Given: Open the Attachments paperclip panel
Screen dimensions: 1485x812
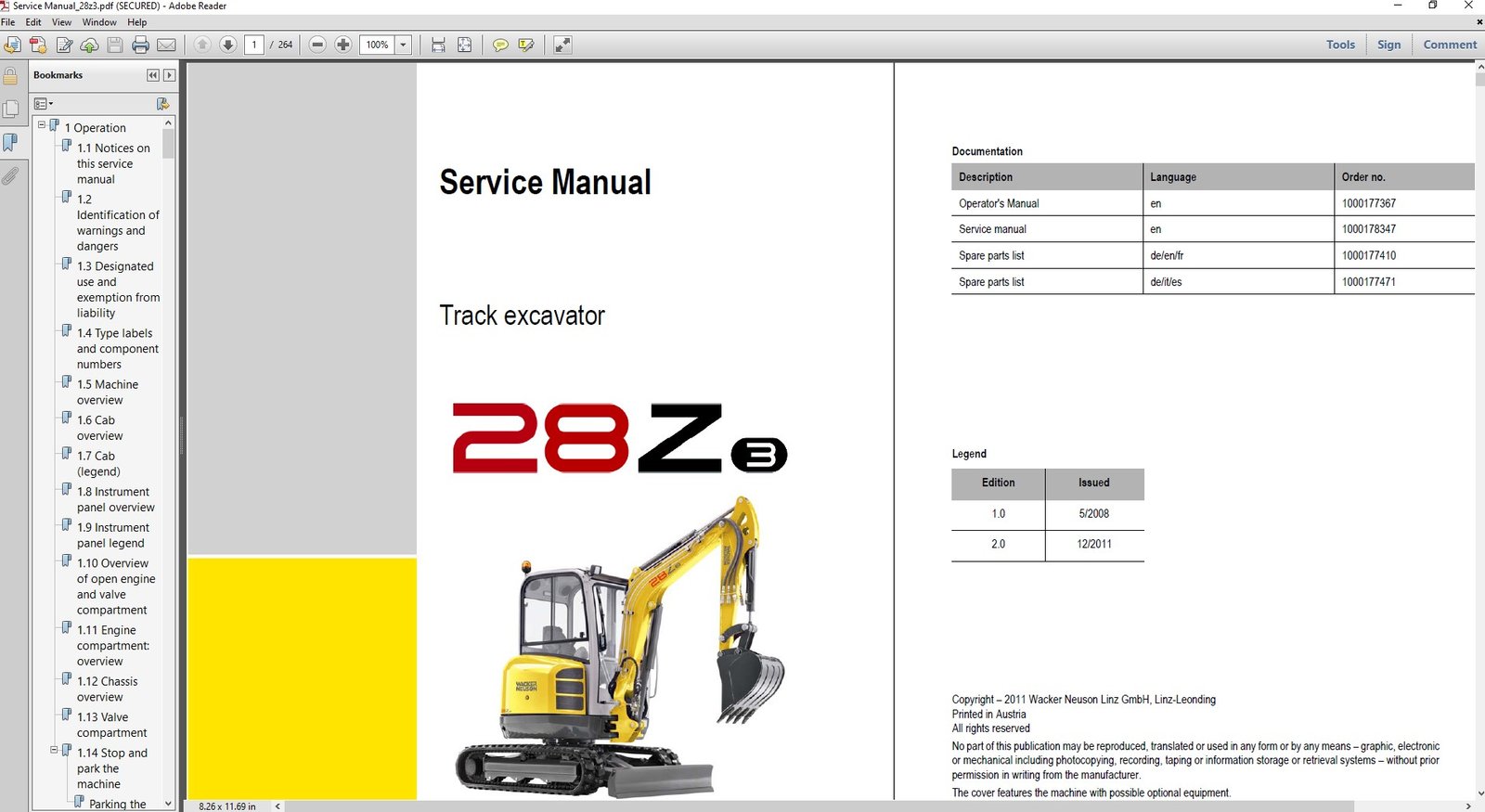Looking at the screenshot, I should 10,175.
